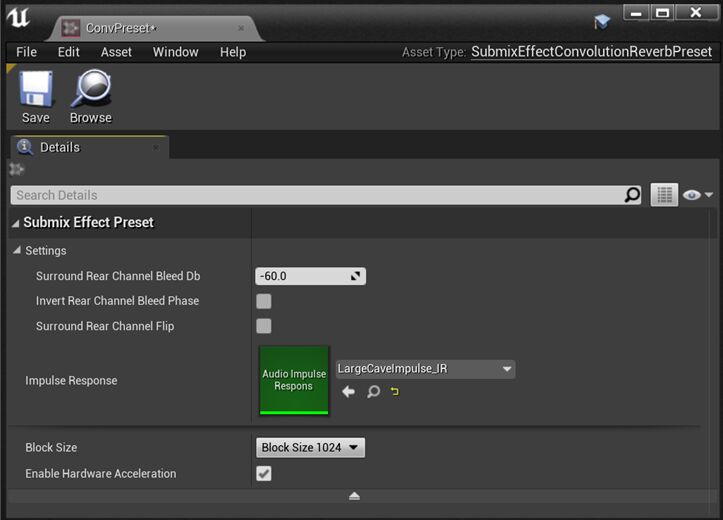Browse to impulse response asset magnifier icon

click(373, 392)
